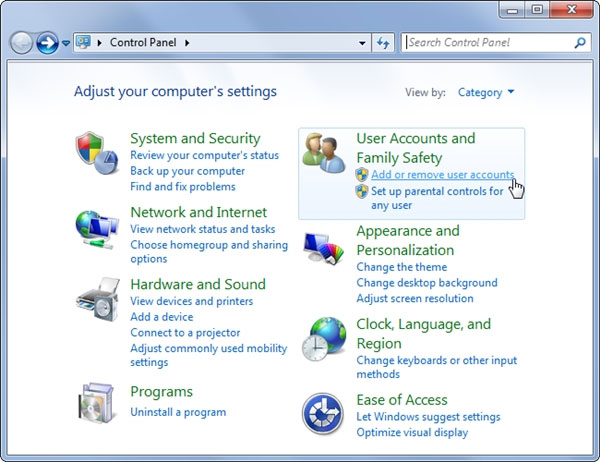
Task: Open View devices and printers
Action: (192, 301)
